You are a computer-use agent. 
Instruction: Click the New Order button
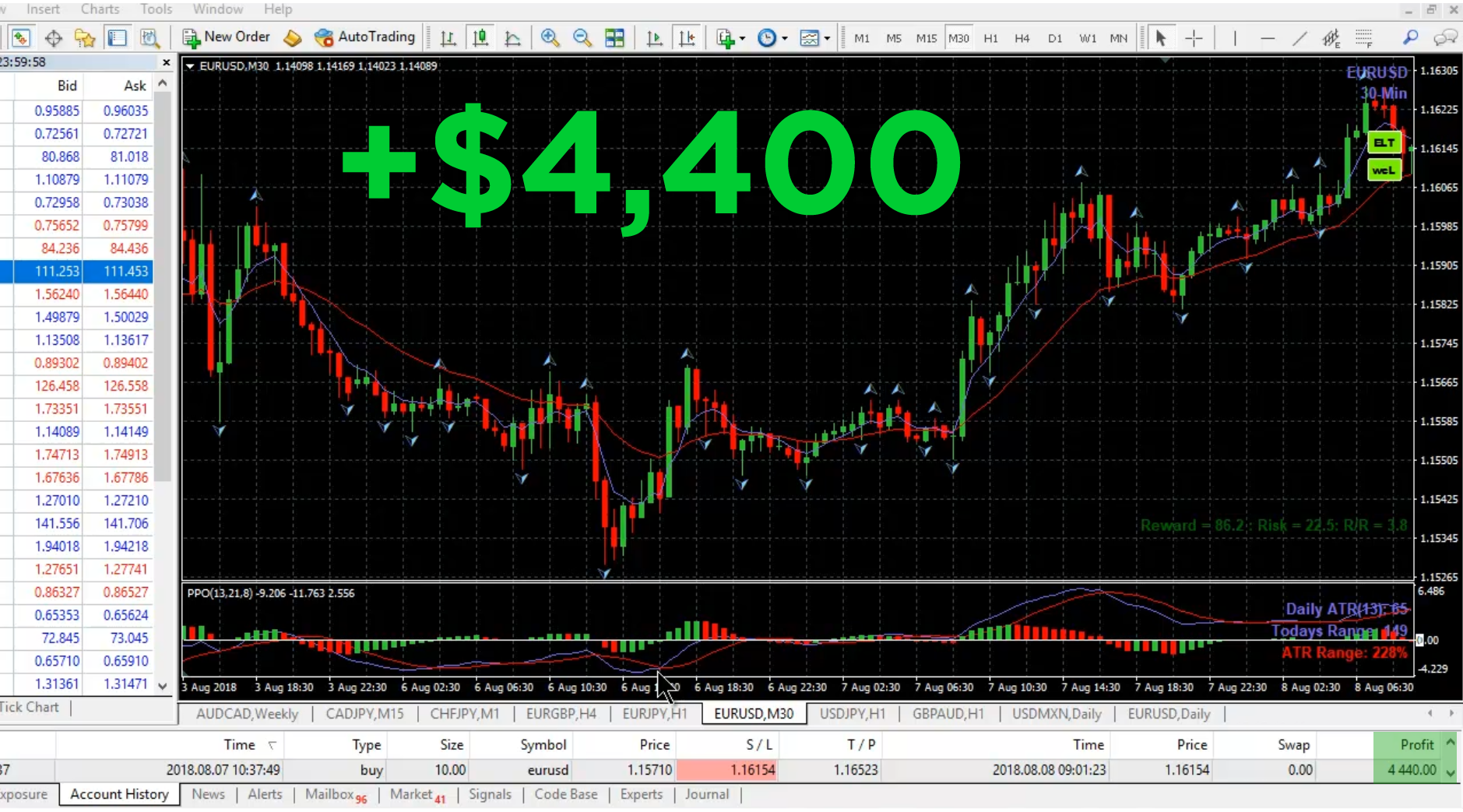(226, 37)
